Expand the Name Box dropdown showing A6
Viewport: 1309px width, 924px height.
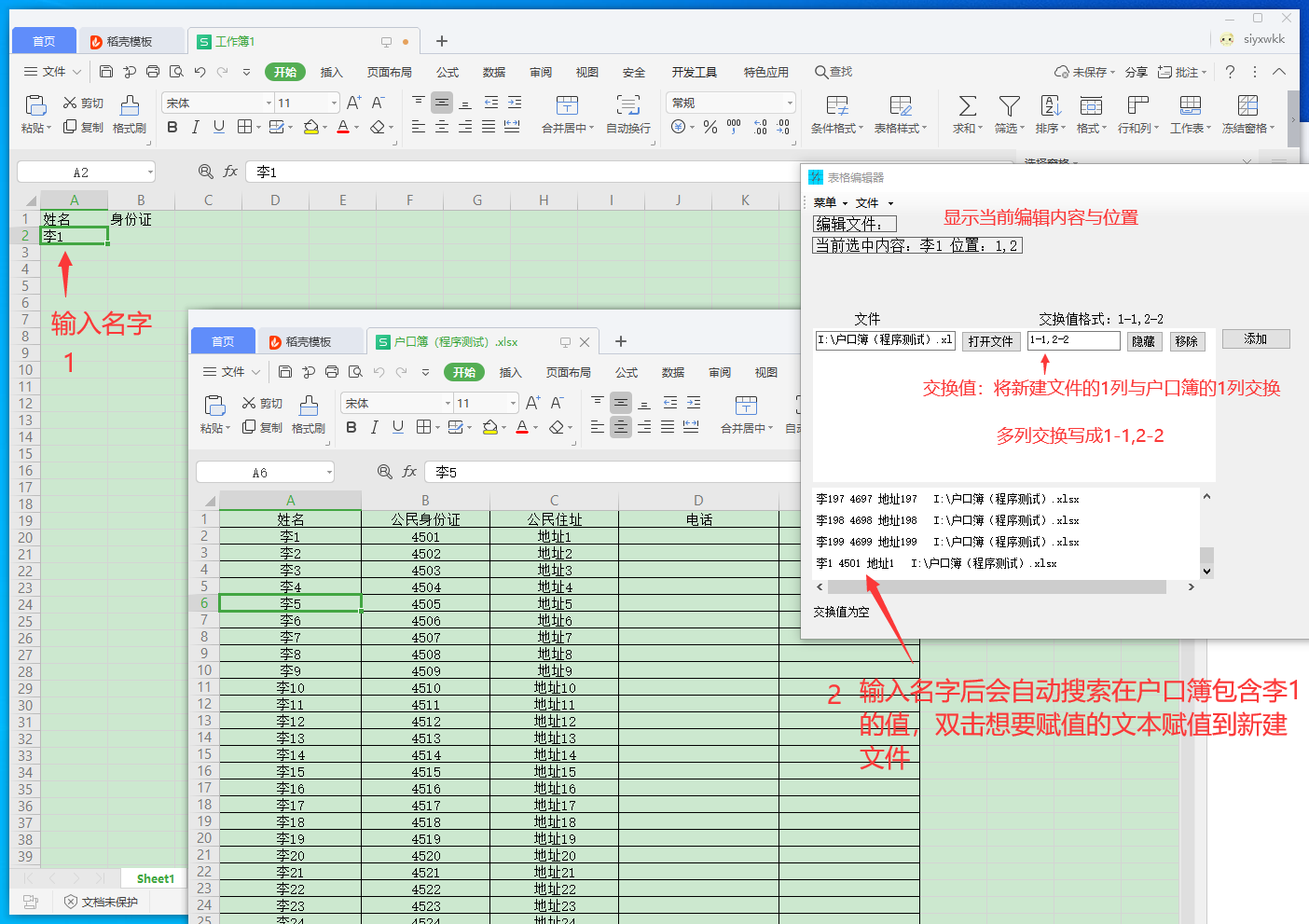point(329,473)
